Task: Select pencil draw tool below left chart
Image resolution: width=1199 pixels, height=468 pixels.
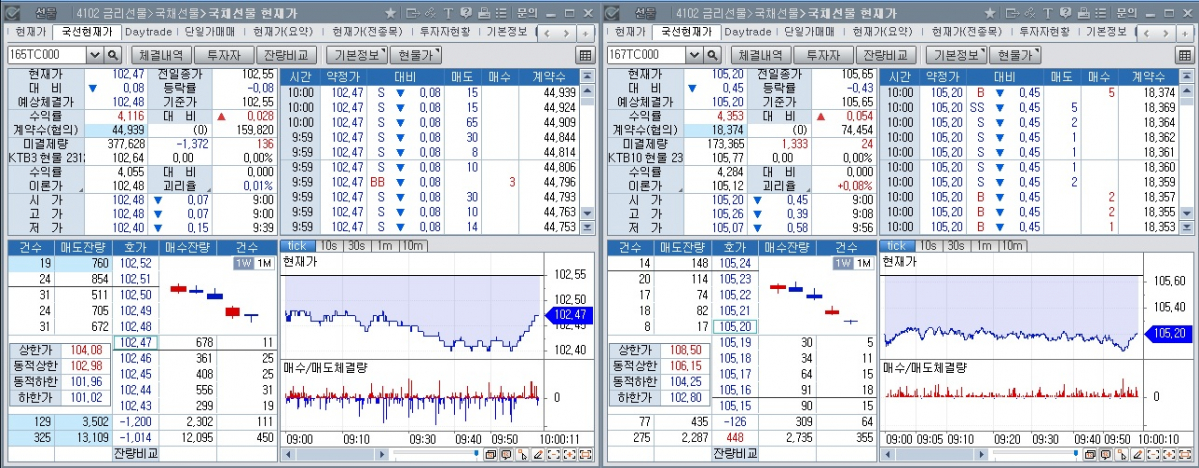Action: (x=538, y=454)
